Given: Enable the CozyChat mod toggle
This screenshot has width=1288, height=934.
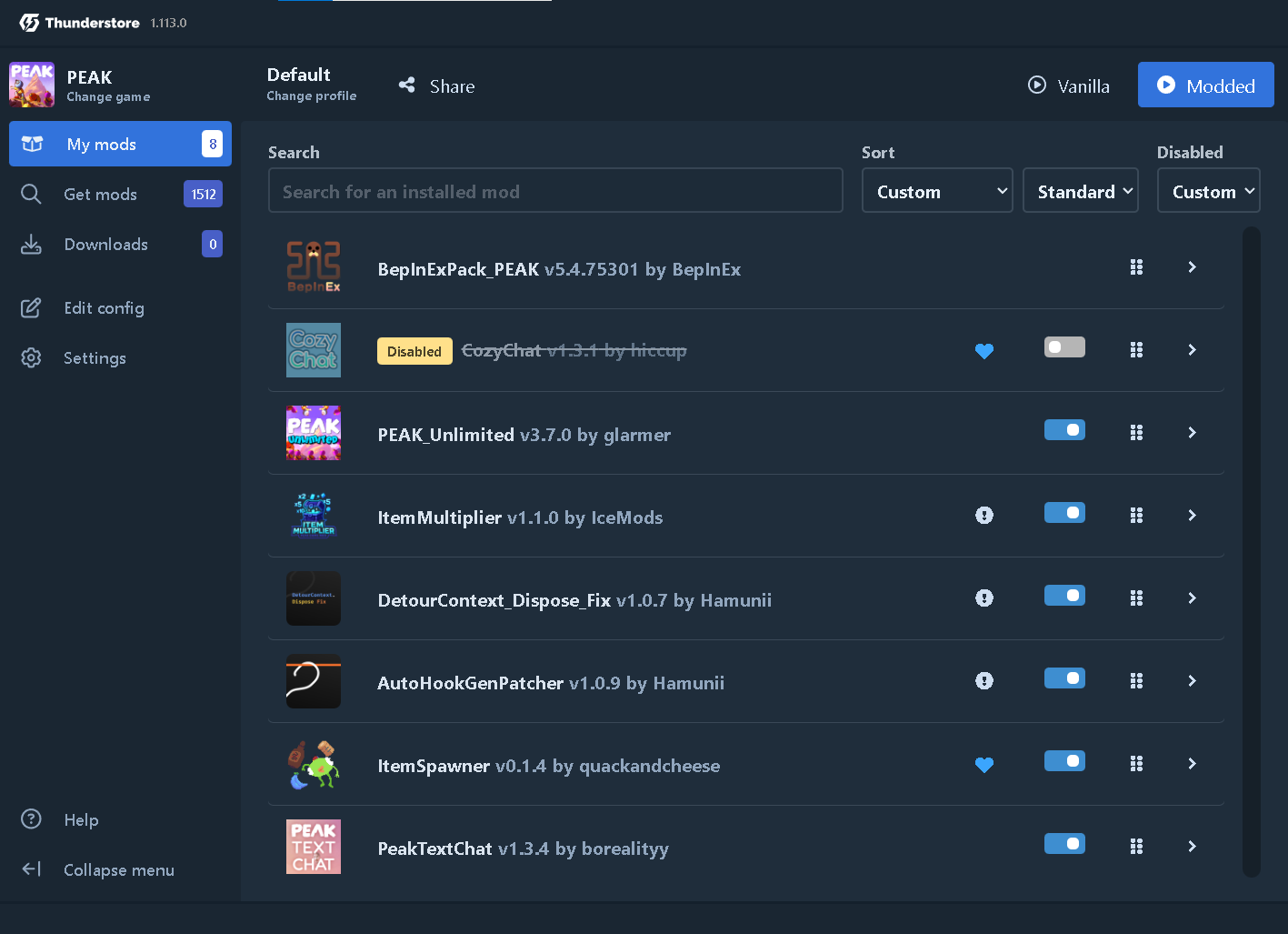Looking at the screenshot, I should click(1064, 347).
